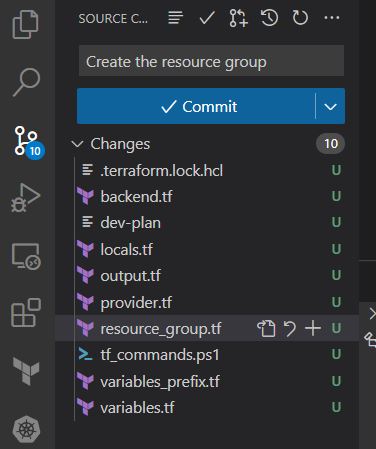Open the Kubernetes sidebar icon
The width and height of the screenshot is (376, 449).
coord(26,429)
